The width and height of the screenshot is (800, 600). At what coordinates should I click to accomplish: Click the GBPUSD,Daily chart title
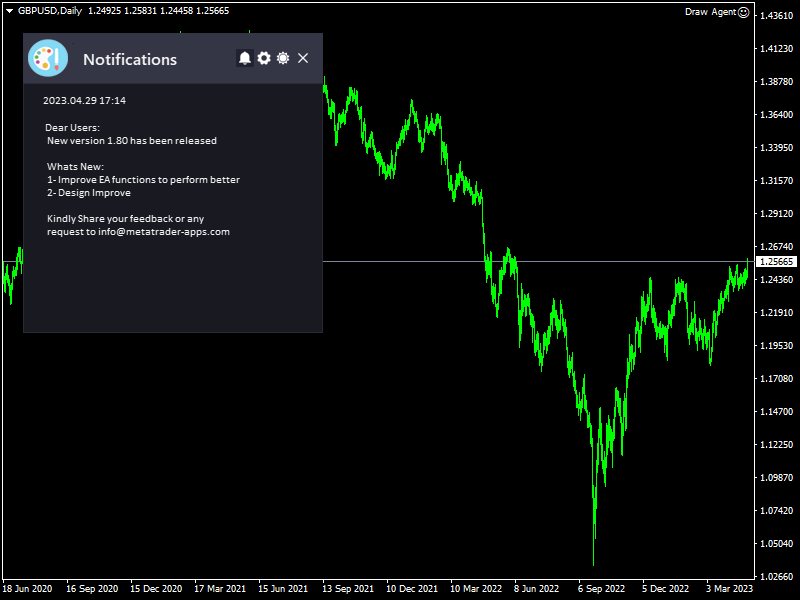pyautogui.click(x=50, y=11)
